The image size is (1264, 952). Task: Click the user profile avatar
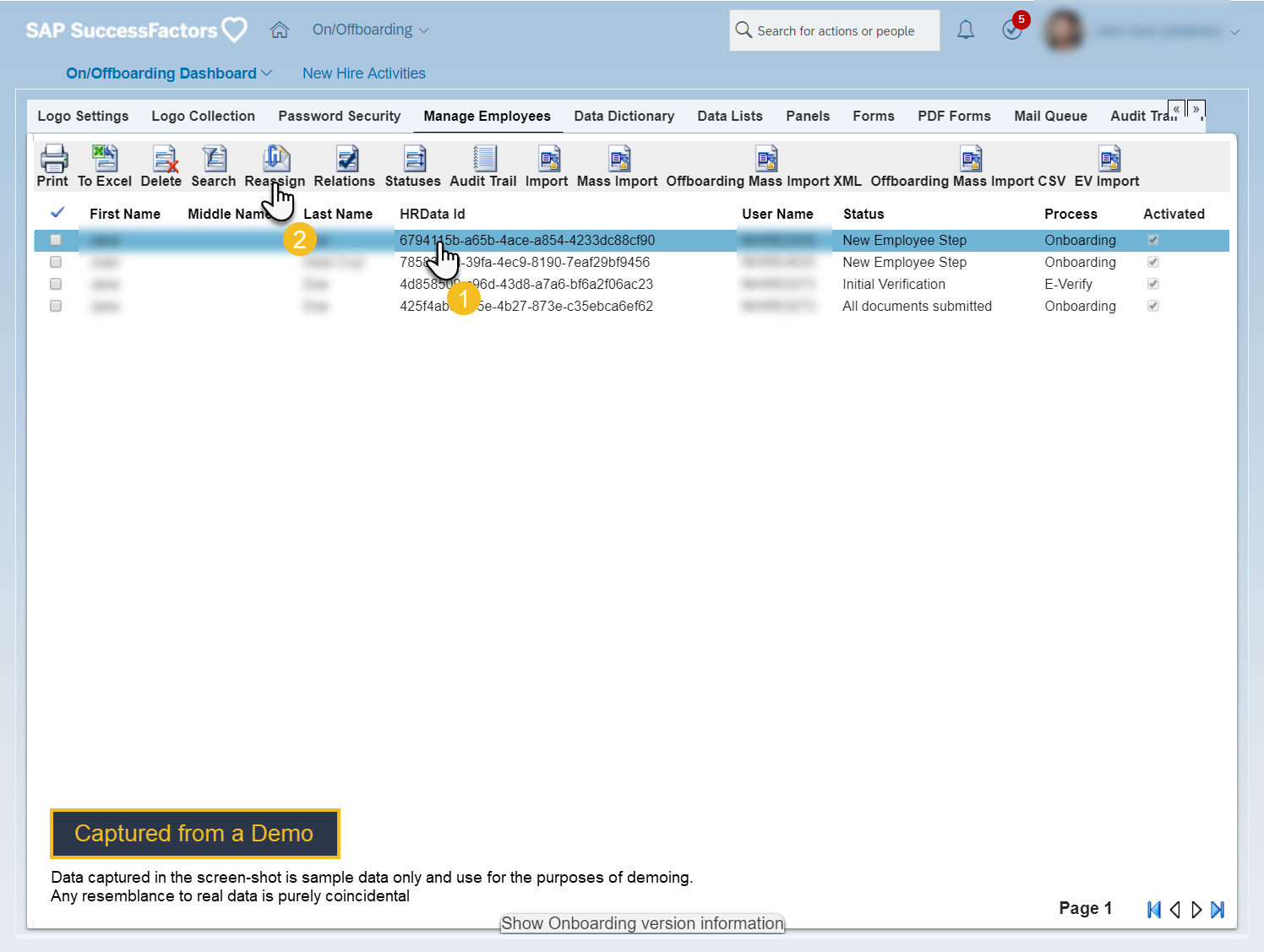[x=1064, y=31]
